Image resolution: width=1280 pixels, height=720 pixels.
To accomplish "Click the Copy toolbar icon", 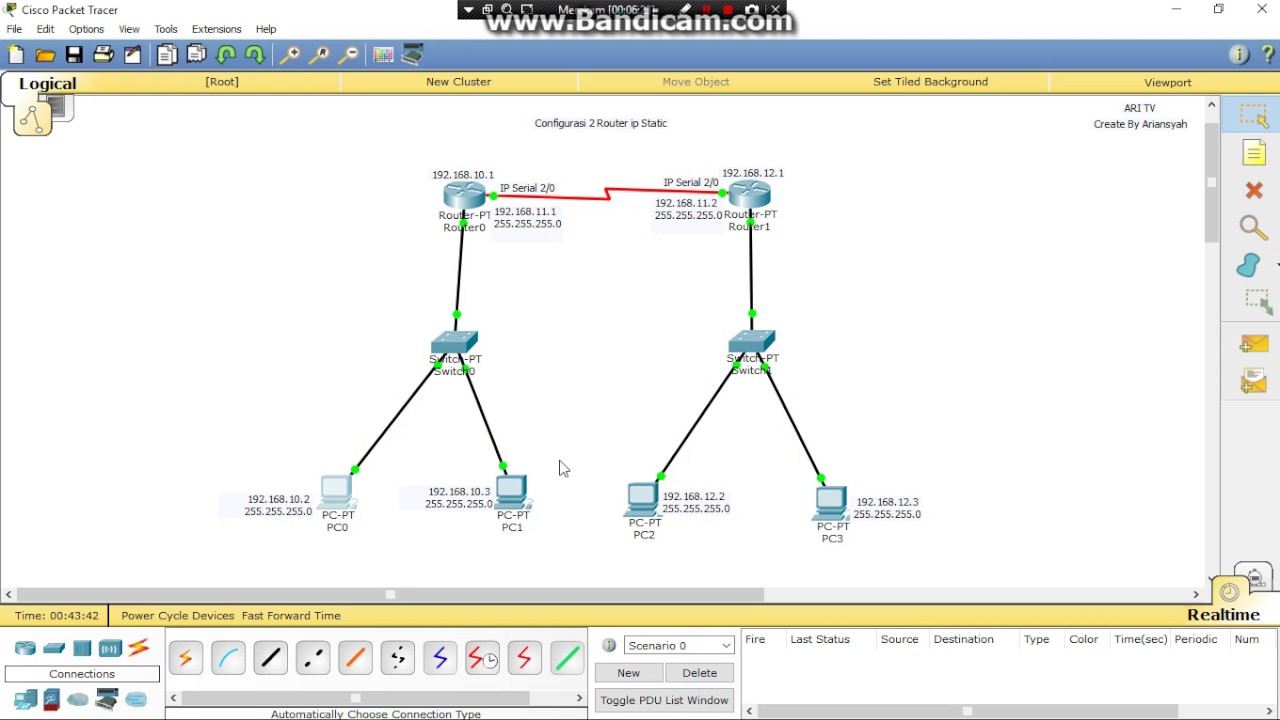I will 167,55.
